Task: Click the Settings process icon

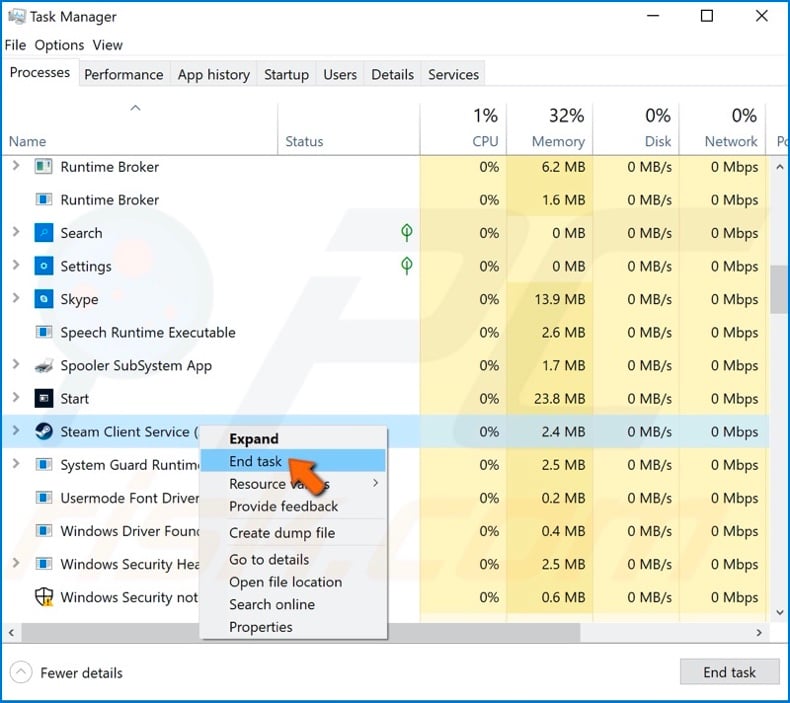Action: coord(44,266)
